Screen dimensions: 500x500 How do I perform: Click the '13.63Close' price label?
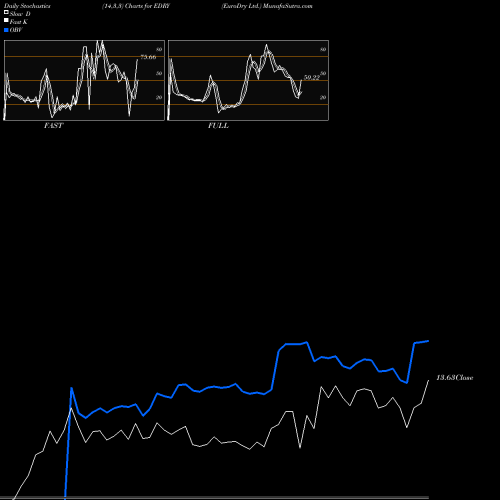pos(455,378)
